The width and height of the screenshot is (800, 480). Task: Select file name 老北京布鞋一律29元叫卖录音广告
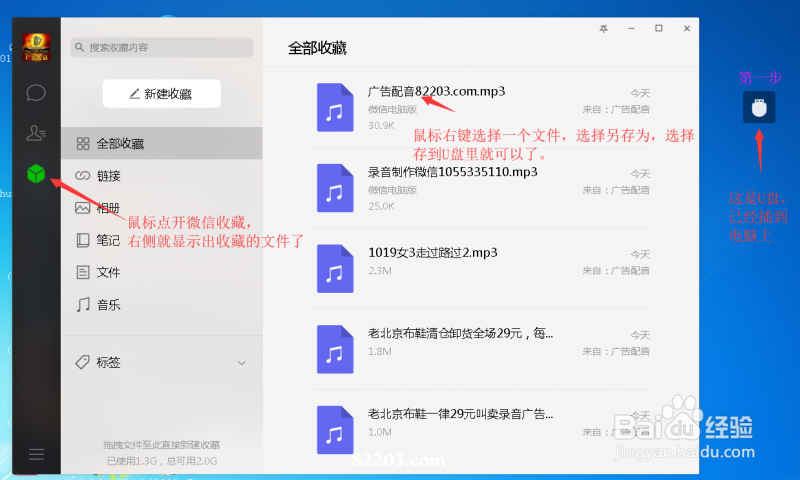point(460,414)
